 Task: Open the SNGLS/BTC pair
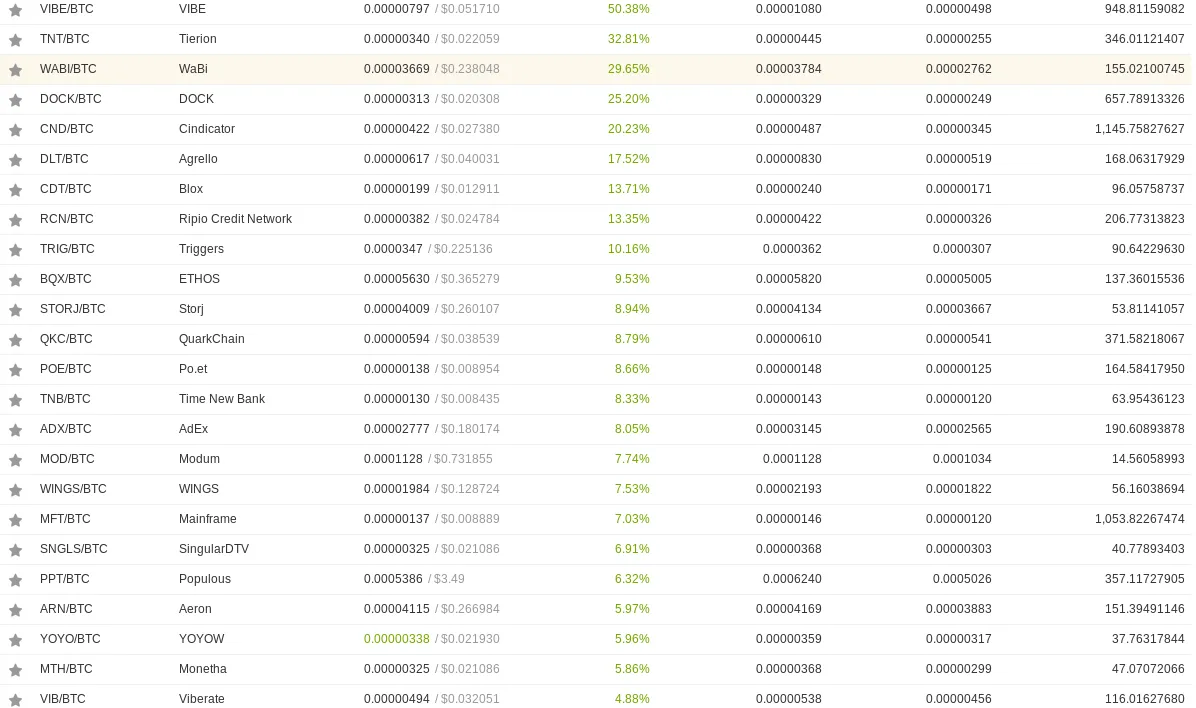pos(73,549)
